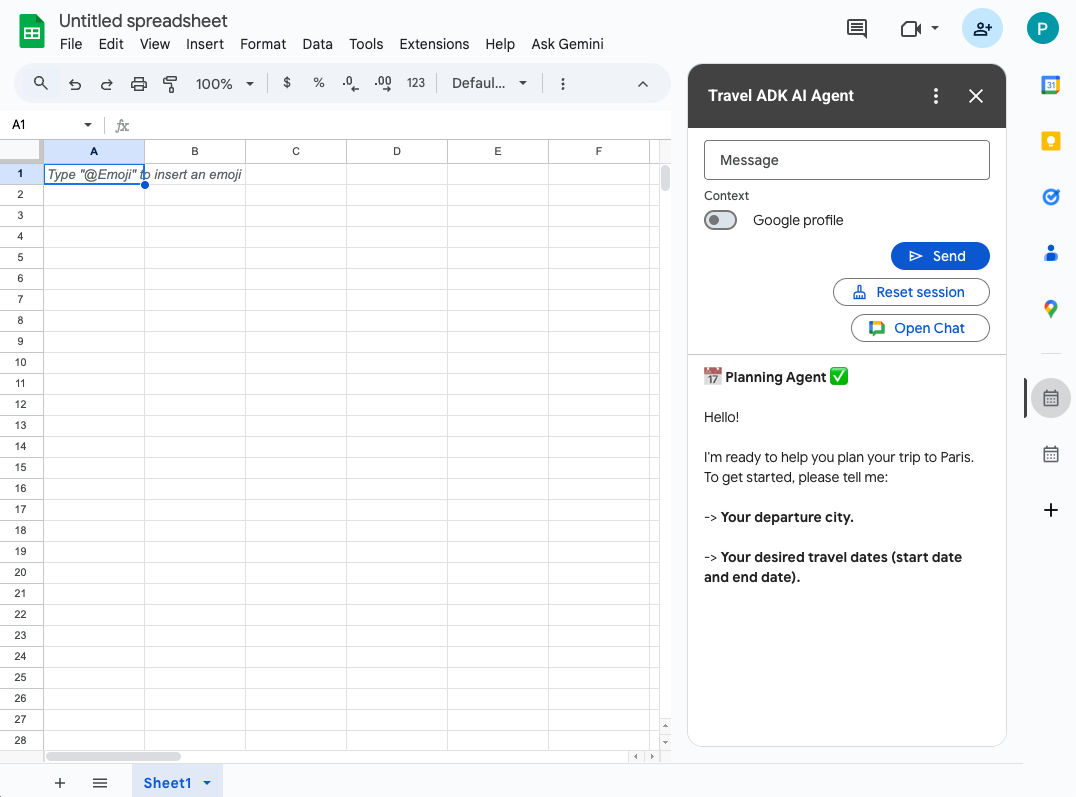Click the Send button
1076x797 pixels.
939,256
